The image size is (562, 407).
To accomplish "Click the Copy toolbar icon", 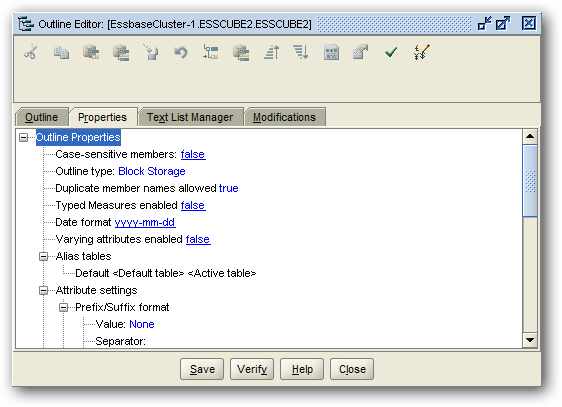I will coord(61,52).
